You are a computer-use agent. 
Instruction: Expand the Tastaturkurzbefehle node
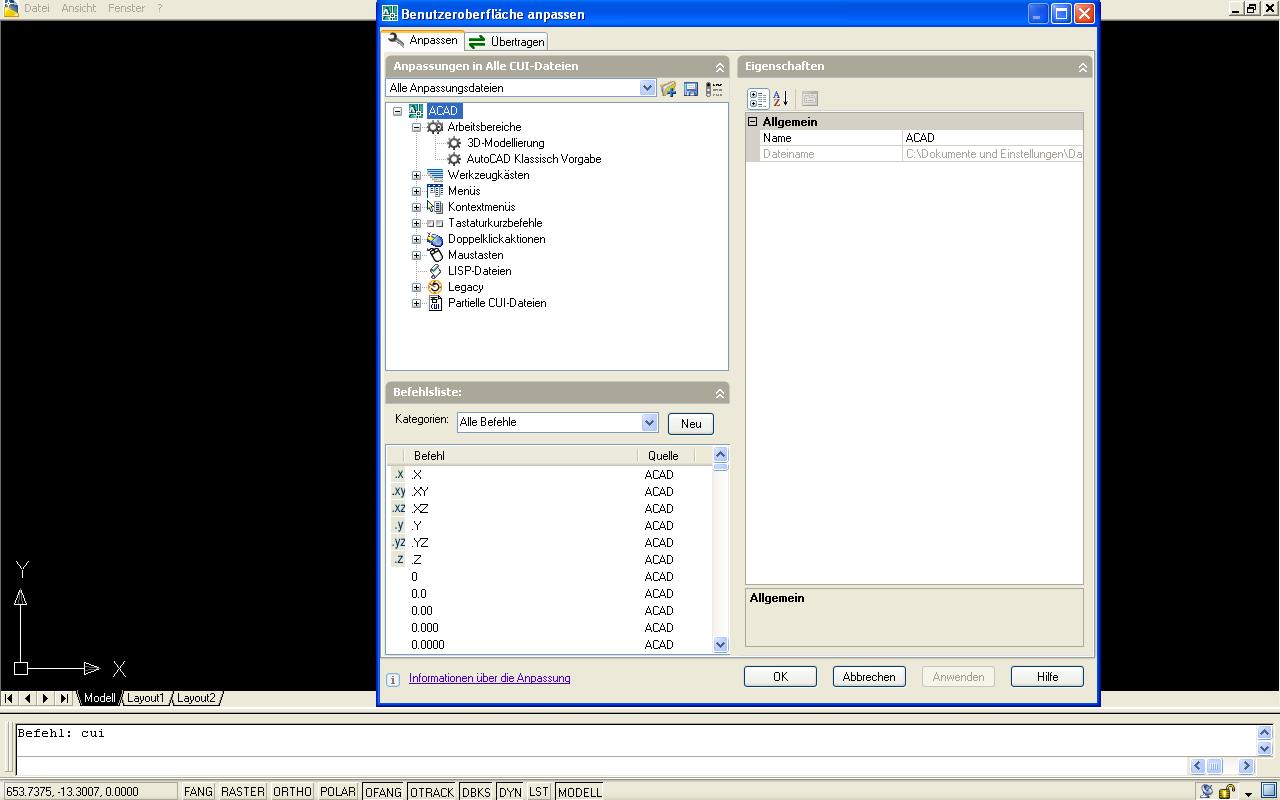coord(416,223)
